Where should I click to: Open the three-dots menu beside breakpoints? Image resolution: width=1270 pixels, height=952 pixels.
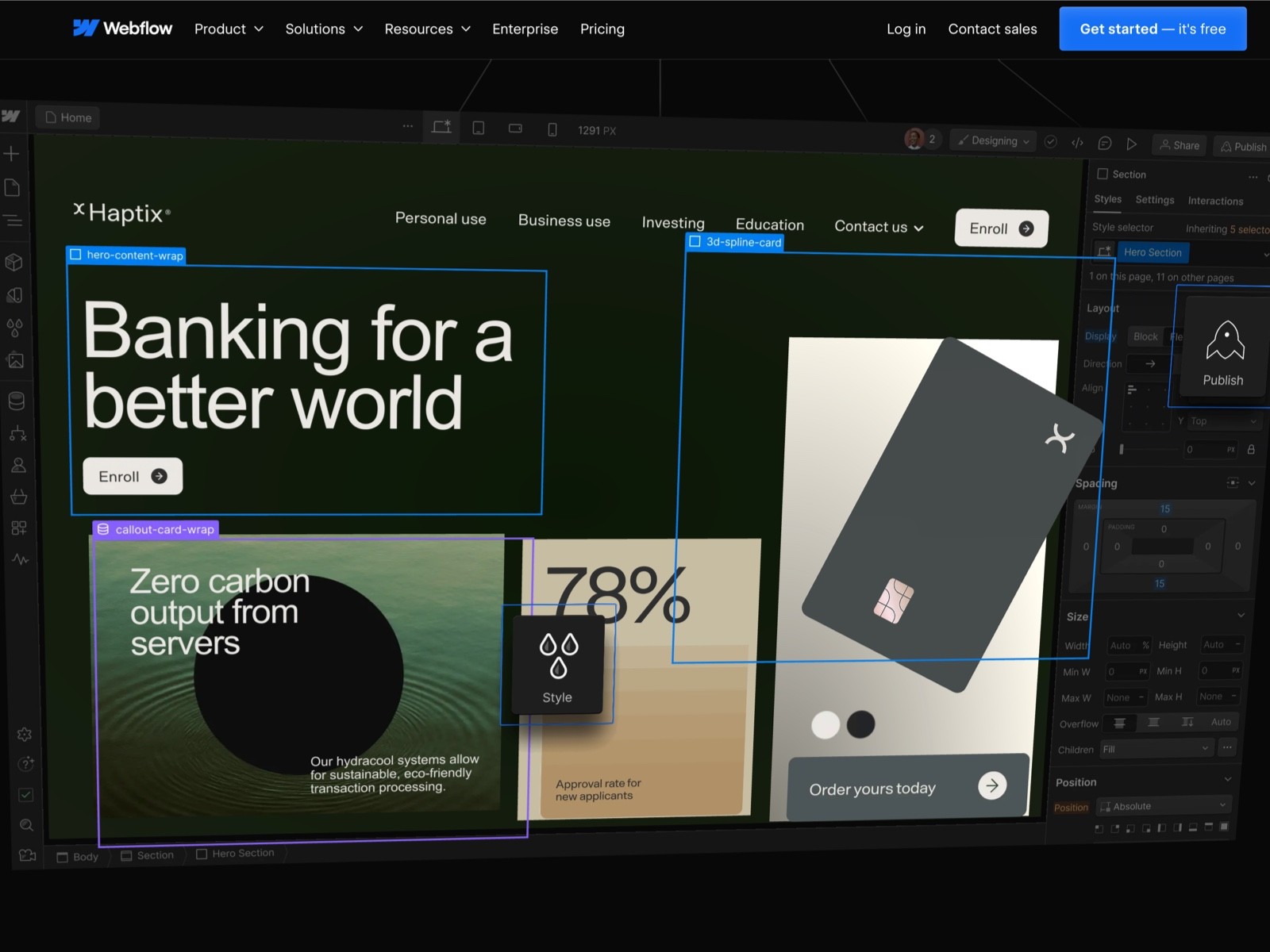tap(407, 125)
